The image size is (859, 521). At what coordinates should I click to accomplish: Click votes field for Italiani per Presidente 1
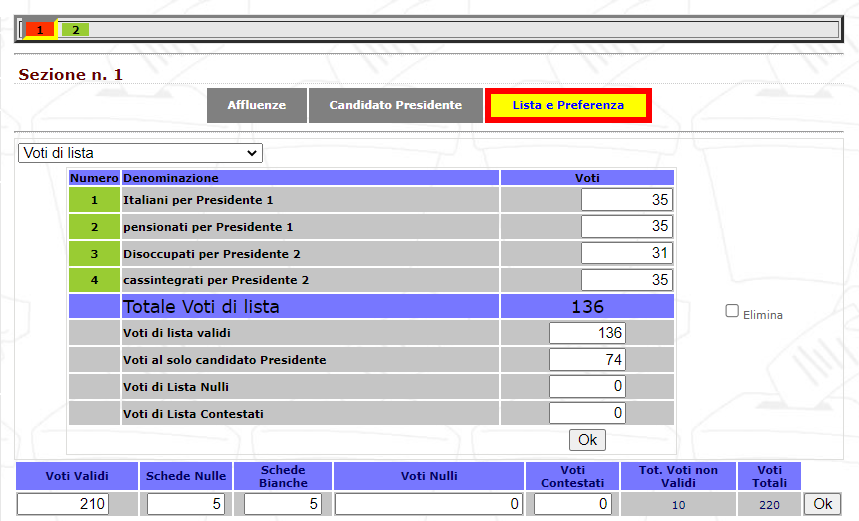pos(626,200)
